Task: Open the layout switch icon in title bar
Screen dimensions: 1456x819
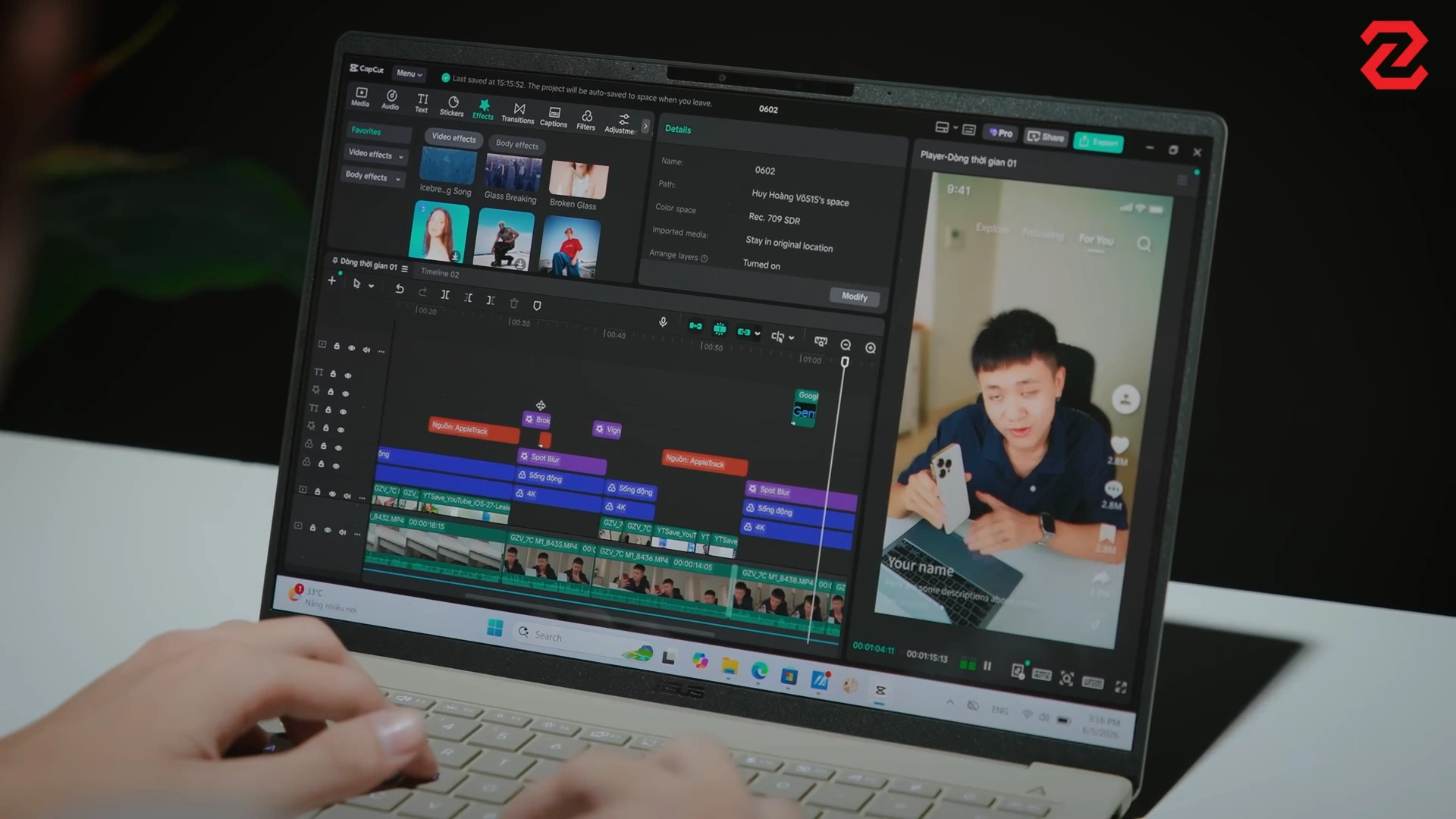Action: point(942,127)
